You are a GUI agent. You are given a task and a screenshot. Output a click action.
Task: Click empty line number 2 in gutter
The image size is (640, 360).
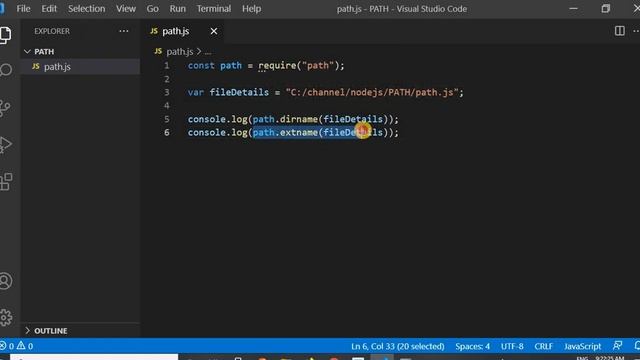pyautogui.click(x=167, y=79)
